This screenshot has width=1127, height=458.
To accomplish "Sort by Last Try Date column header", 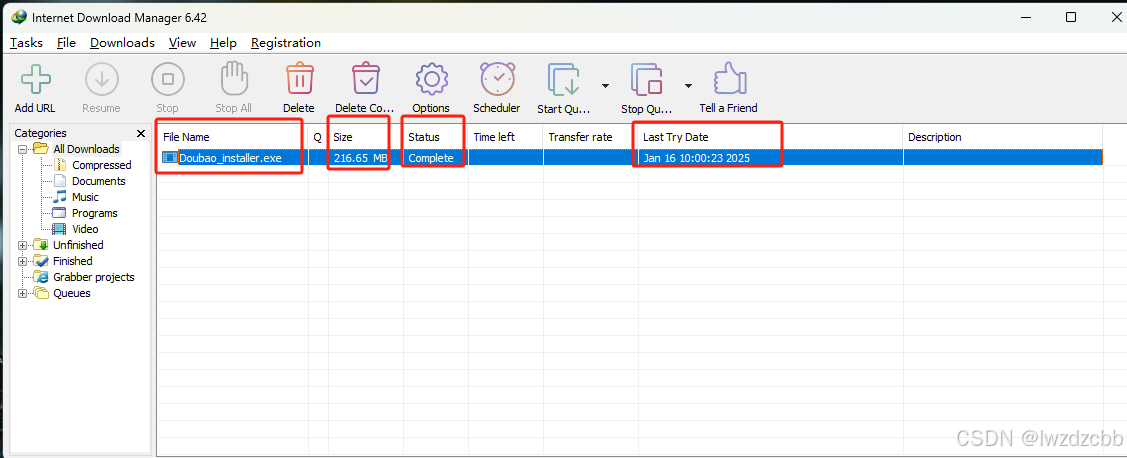I will point(770,137).
